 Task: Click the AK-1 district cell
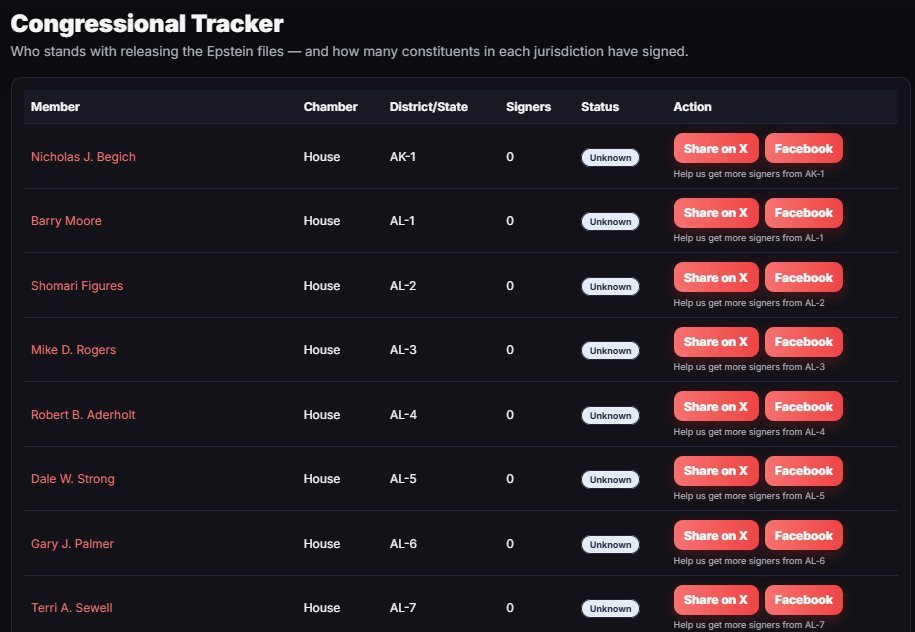tap(403, 157)
